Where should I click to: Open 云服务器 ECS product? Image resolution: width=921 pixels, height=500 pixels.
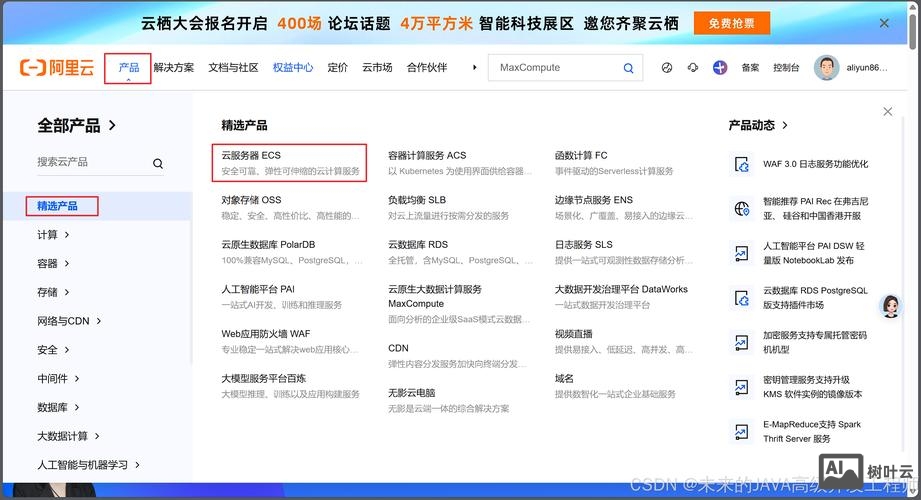[251, 155]
